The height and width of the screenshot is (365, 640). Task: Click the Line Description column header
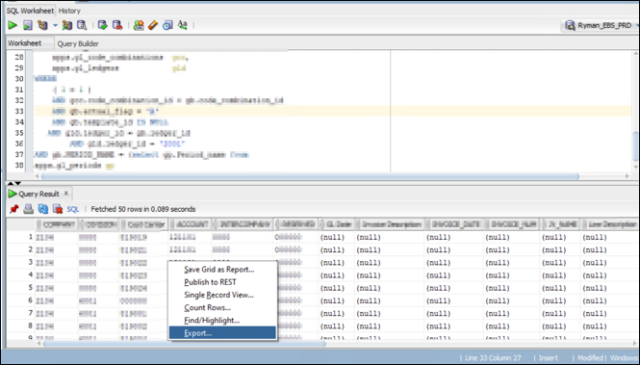611,225
